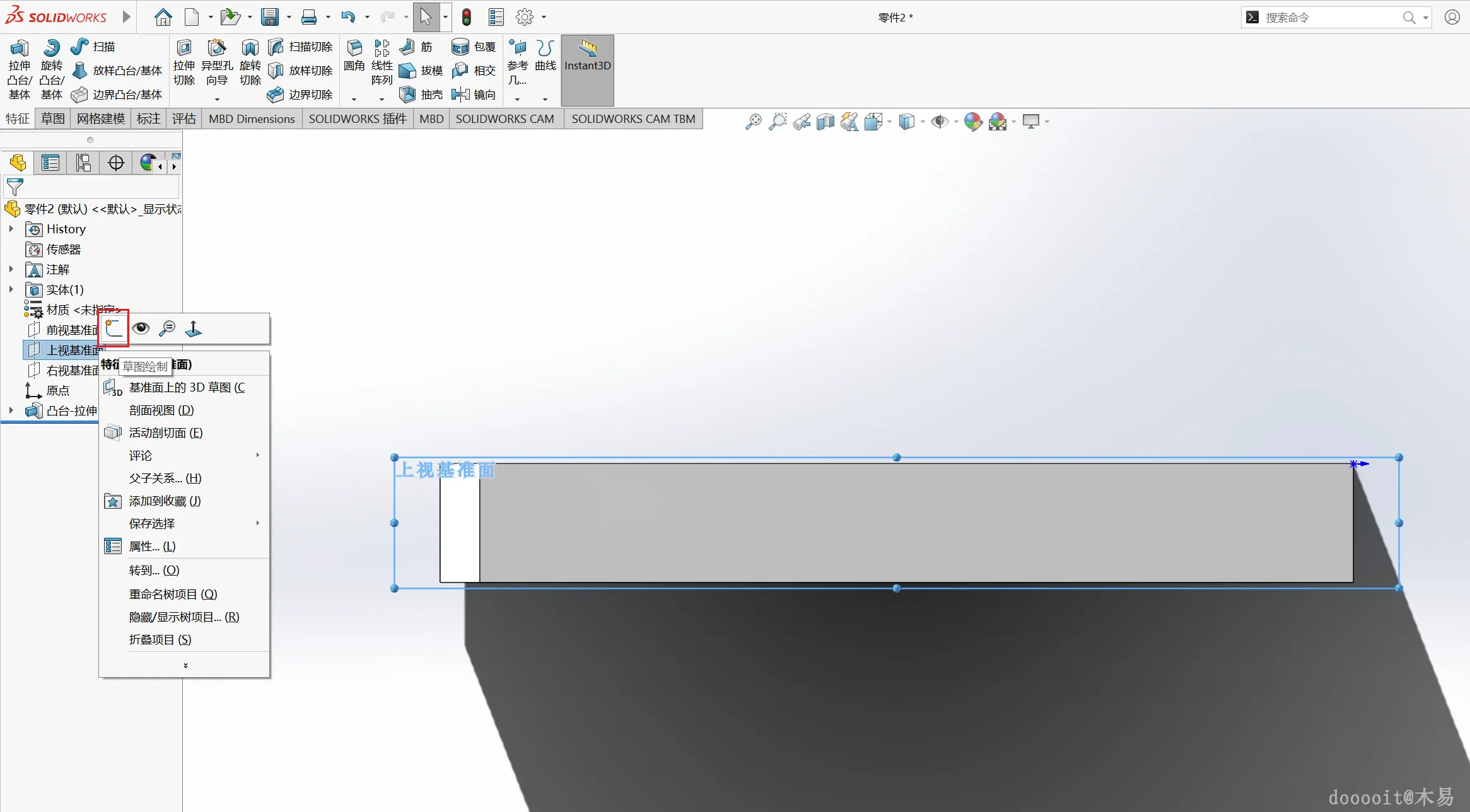Toggle plane visibility with eye icon
This screenshot has width=1470, height=812.
click(141, 328)
